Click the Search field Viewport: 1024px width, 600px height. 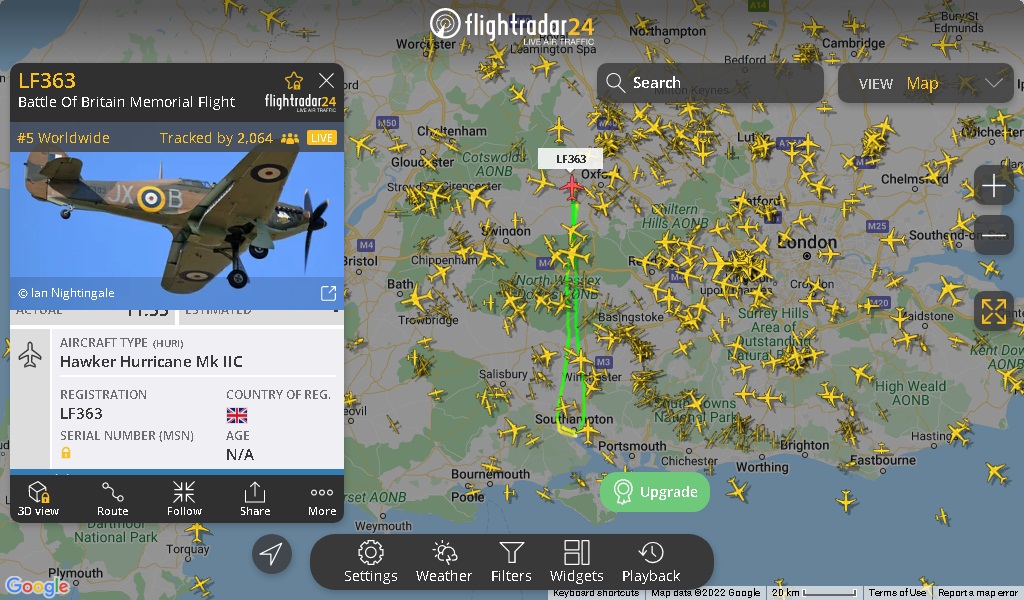710,83
